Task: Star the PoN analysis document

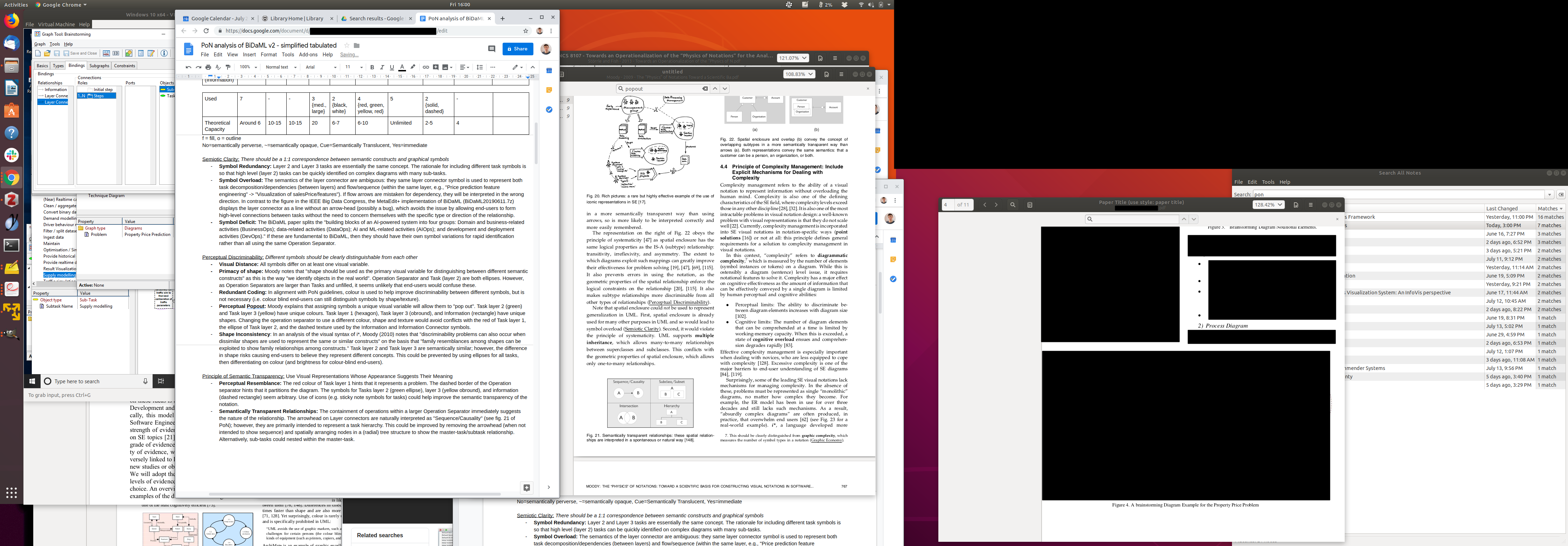Action: coord(347,45)
